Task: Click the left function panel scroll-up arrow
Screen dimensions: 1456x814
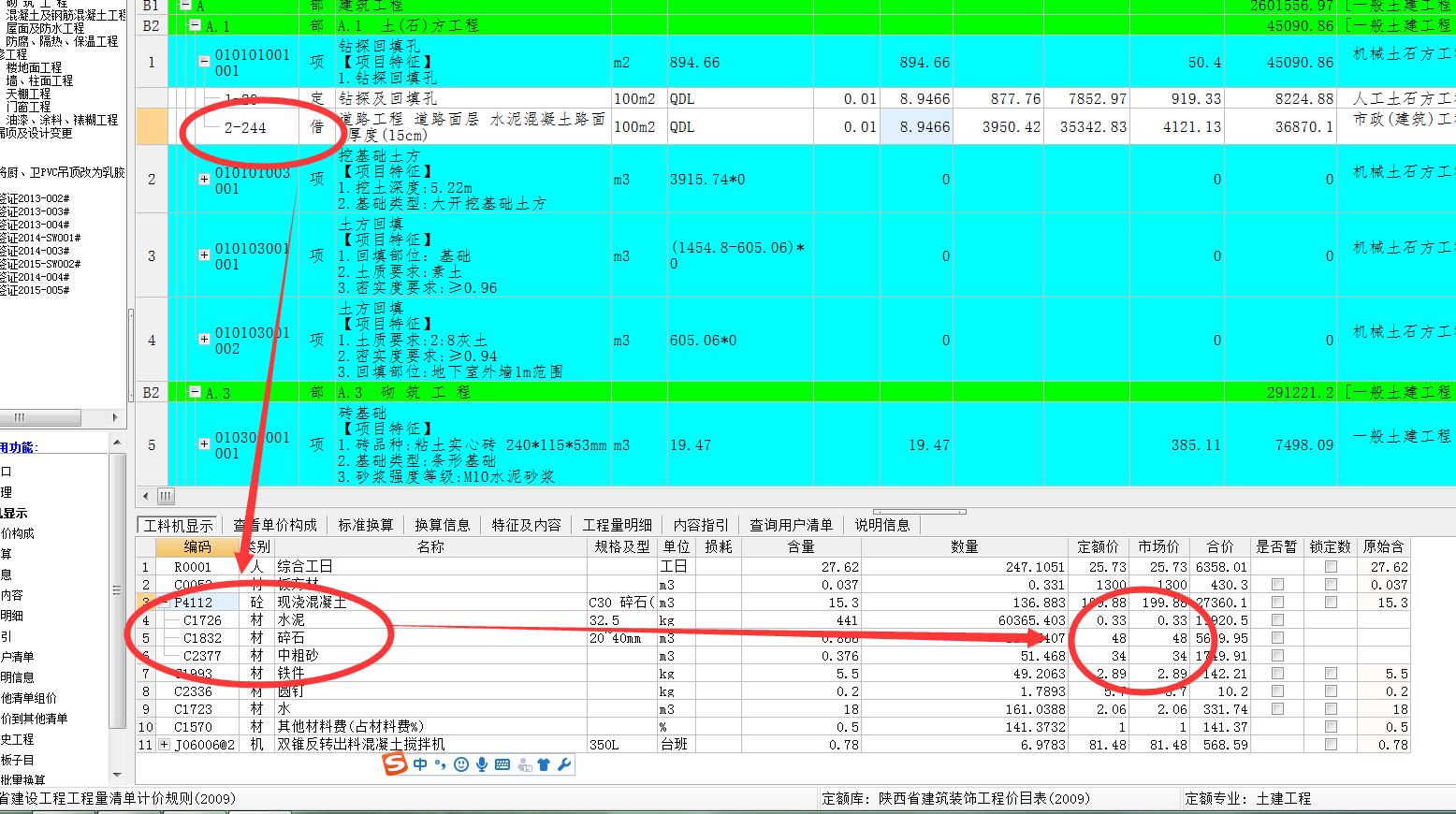Action: click(117, 443)
